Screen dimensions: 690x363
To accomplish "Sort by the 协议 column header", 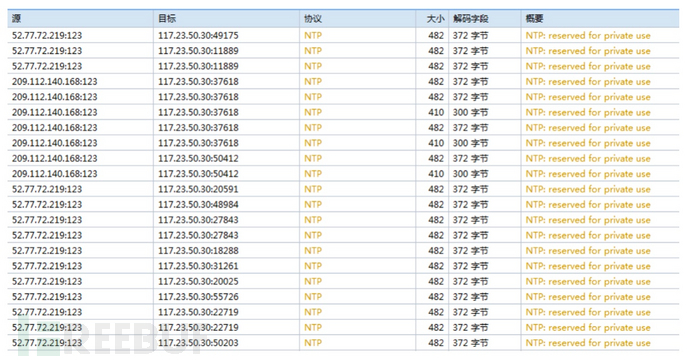I will [x=357, y=18].
